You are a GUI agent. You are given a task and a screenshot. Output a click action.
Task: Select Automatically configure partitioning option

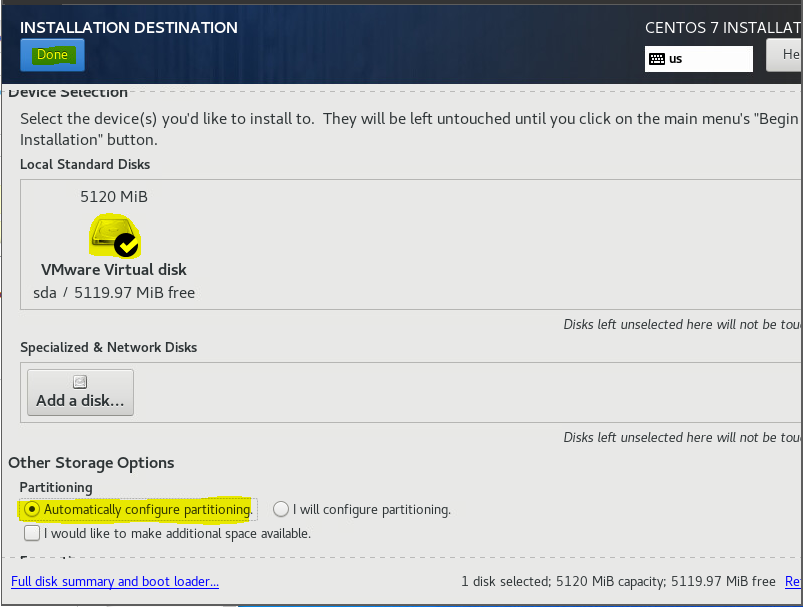tap(33, 509)
